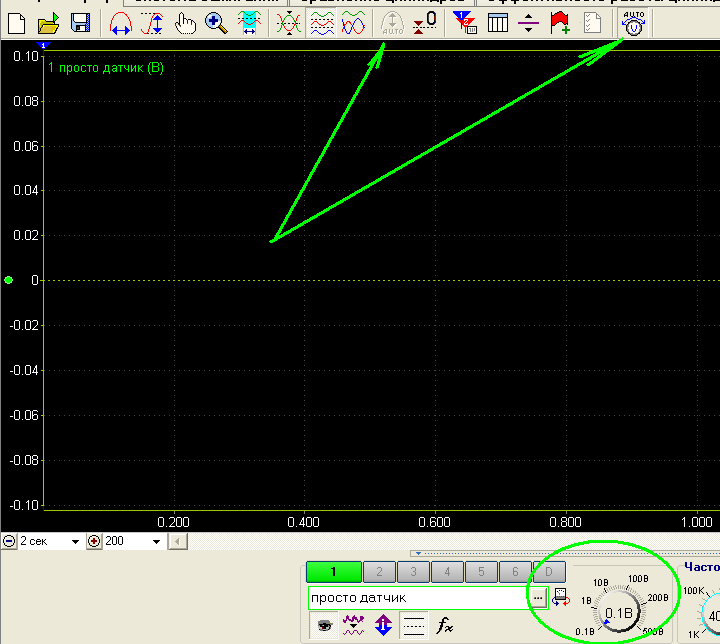The width and height of the screenshot is (720, 644).
Task: Open an oscillogram file from folder
Action: point(48,23)
